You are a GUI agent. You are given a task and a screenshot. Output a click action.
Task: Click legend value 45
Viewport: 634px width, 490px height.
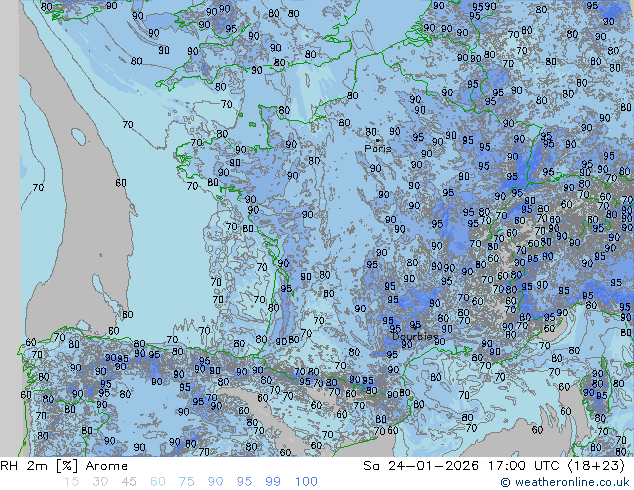point(129,482)
